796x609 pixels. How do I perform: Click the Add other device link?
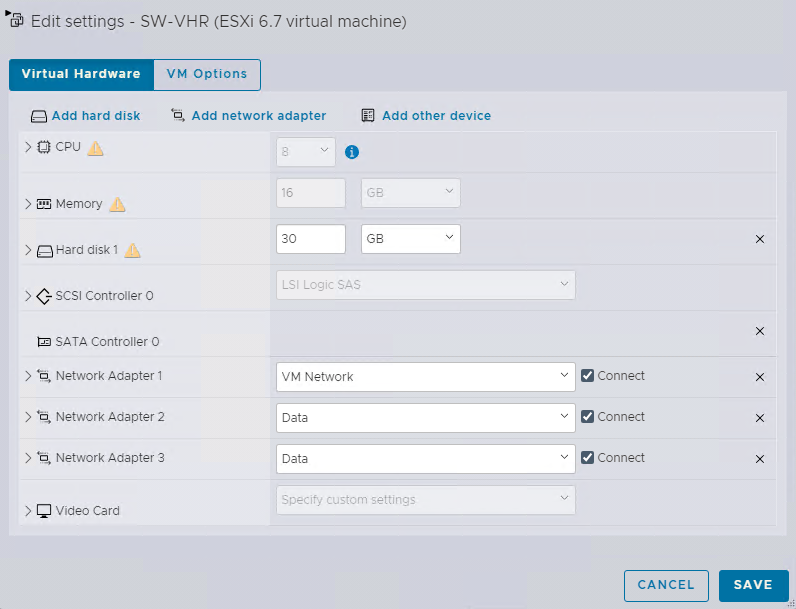[x=437, y=116]
